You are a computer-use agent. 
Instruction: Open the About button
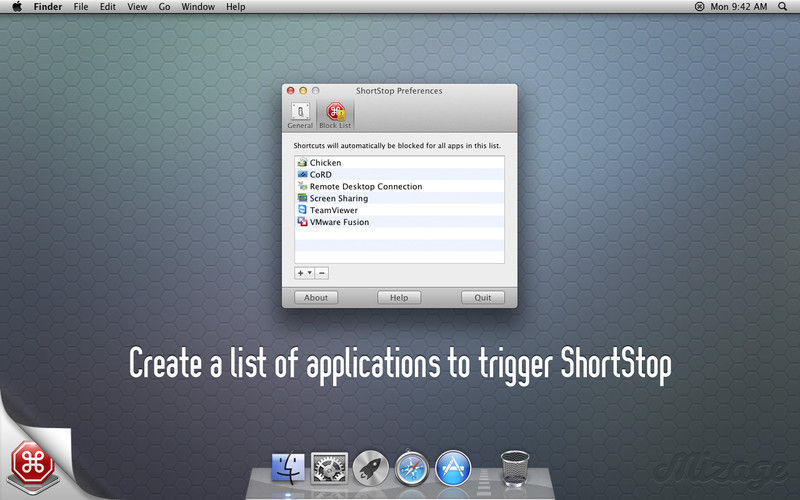point(316,297)
